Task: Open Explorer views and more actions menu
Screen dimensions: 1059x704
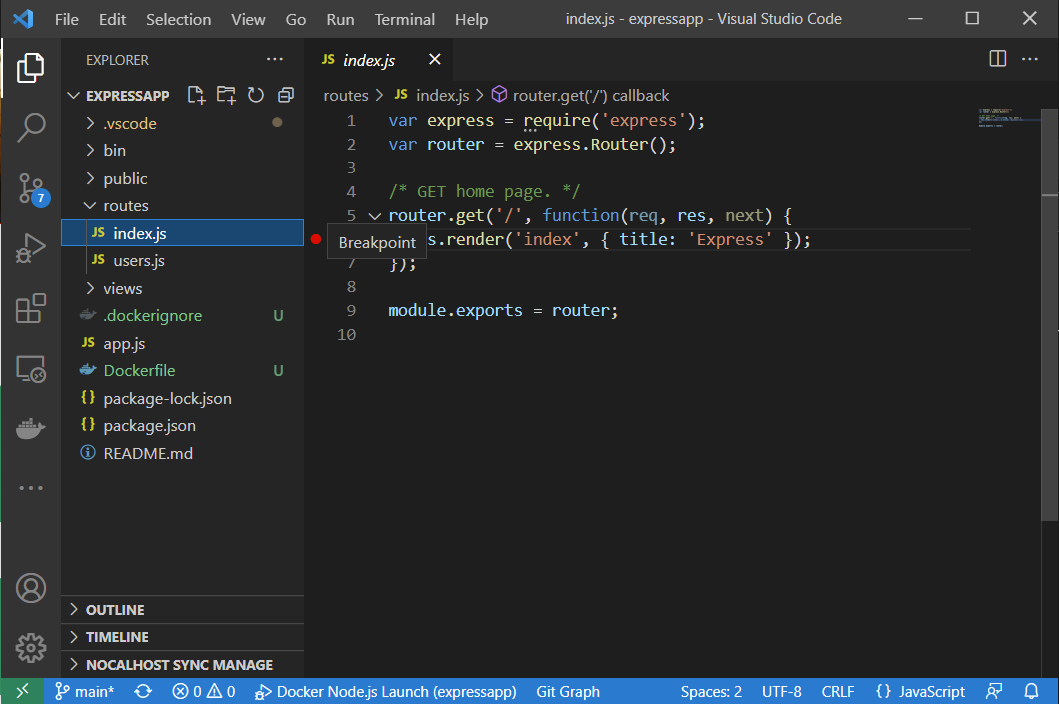Action: (274, 59)
